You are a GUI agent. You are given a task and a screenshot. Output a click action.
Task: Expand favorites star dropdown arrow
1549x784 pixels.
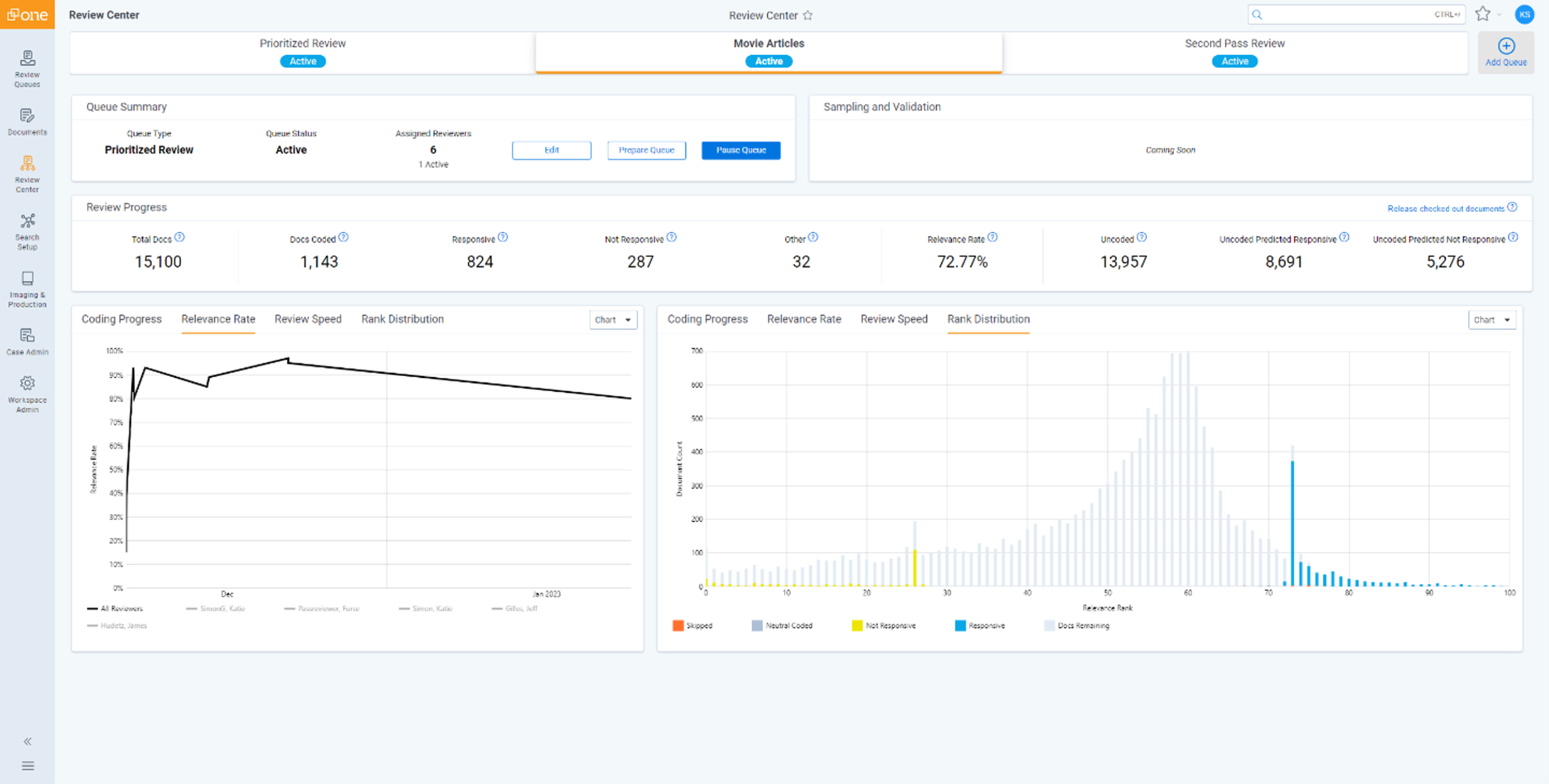coord(1500,14)
